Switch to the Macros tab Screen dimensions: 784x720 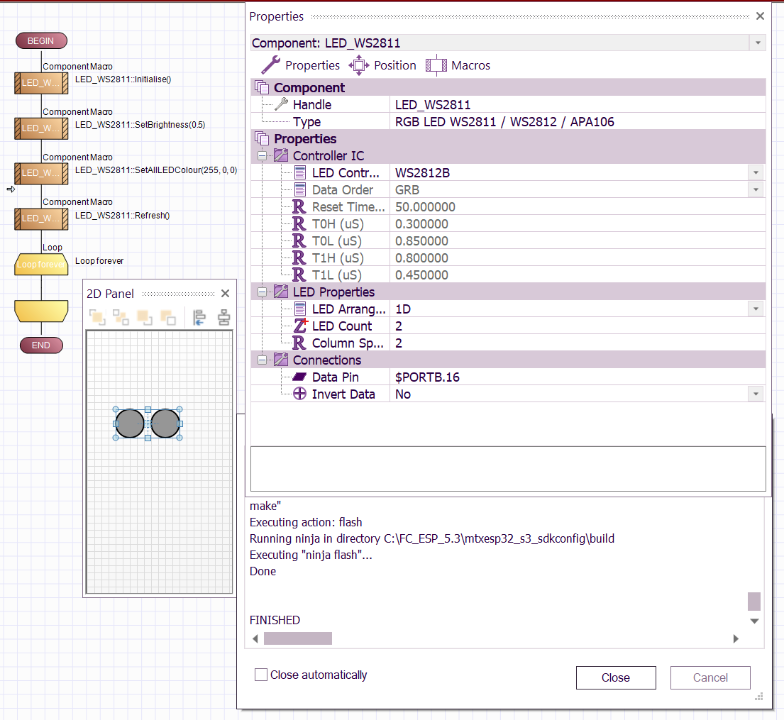458,65
